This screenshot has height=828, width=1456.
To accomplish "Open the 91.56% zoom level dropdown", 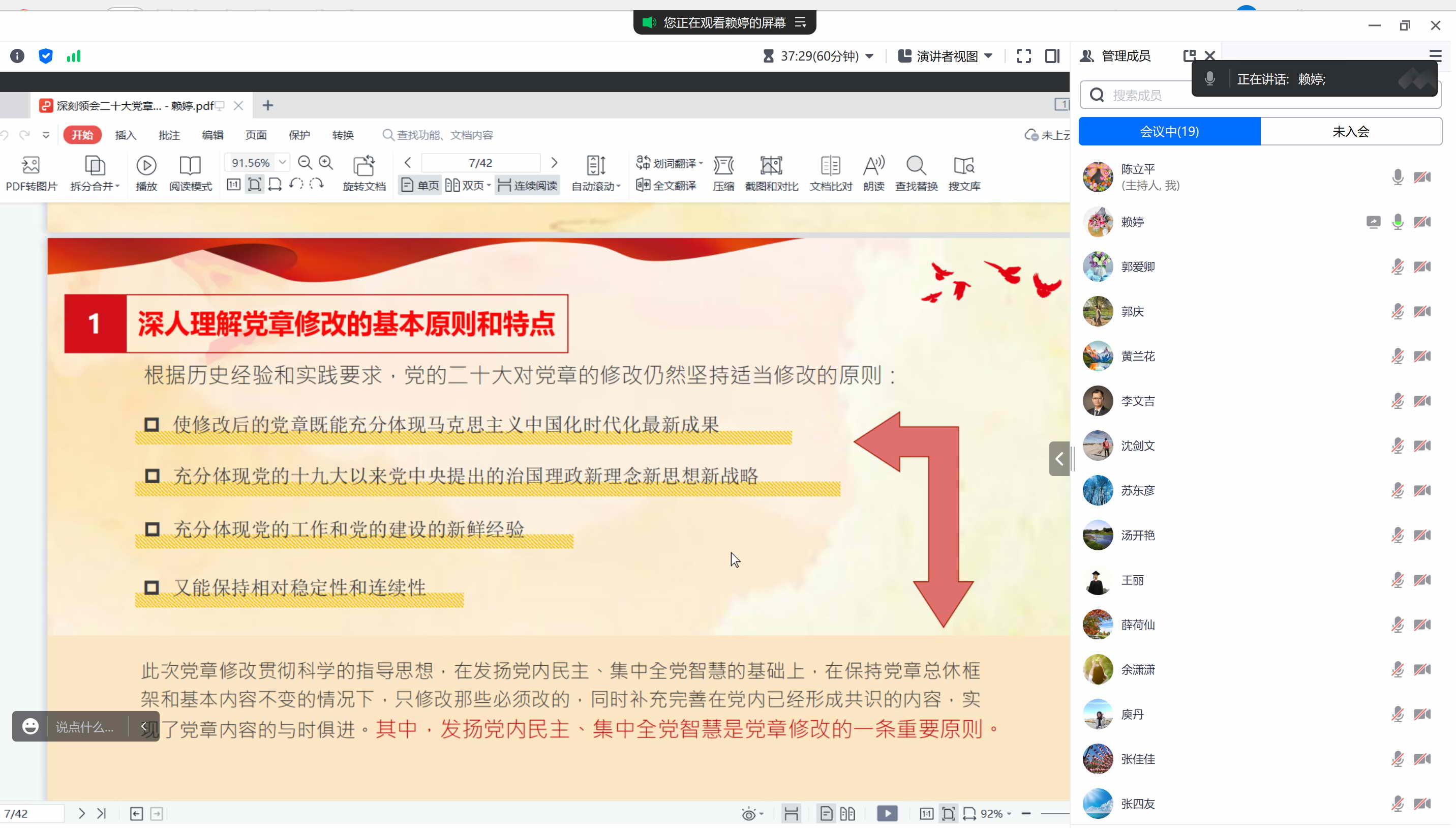I will coord(283,163).
